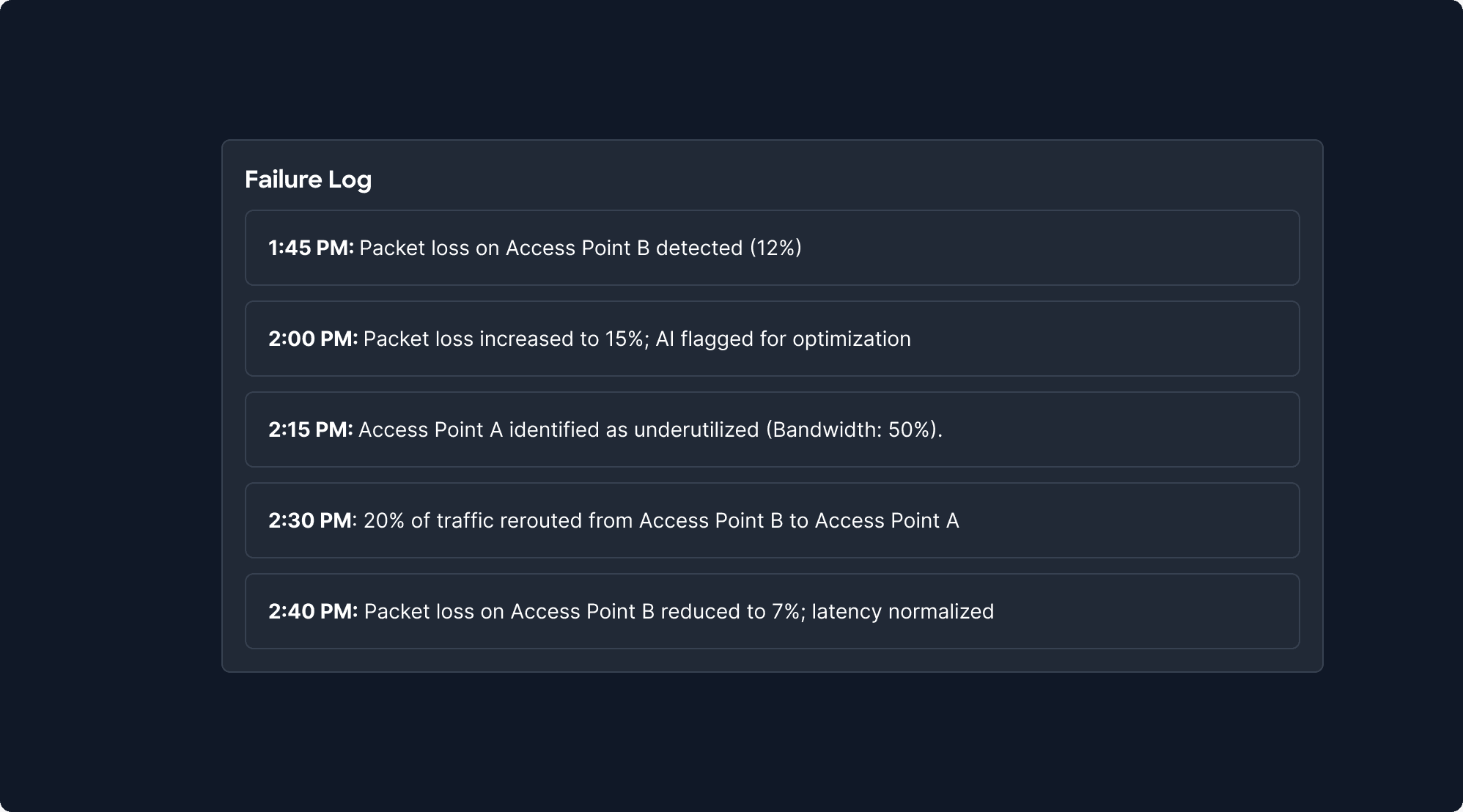Click the 1:45 PM timestamp

[x=311, y=248]
